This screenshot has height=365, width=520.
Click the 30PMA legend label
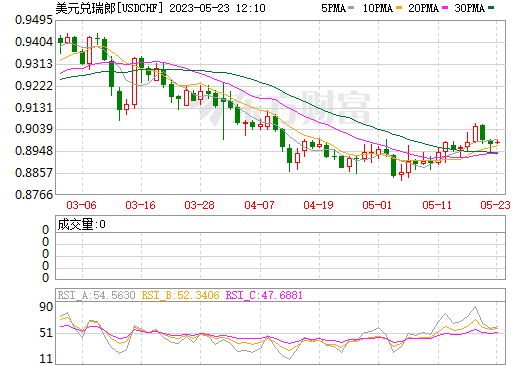(x=469, y=8)
